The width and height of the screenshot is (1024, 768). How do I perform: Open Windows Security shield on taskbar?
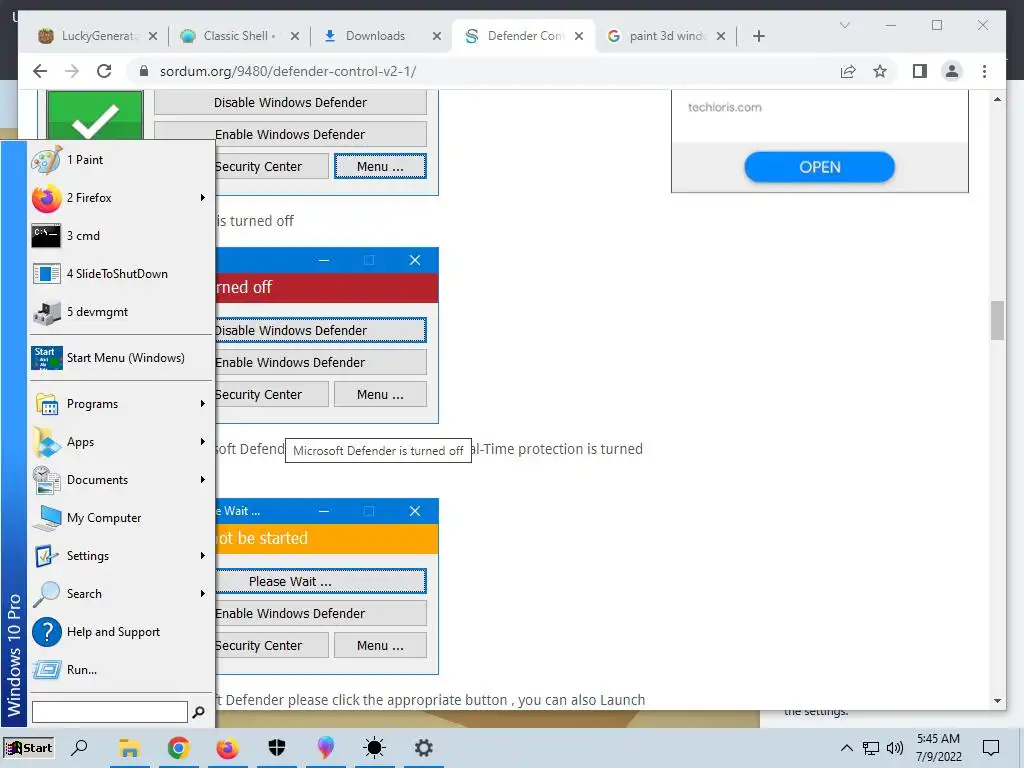[x=277, y=748]
